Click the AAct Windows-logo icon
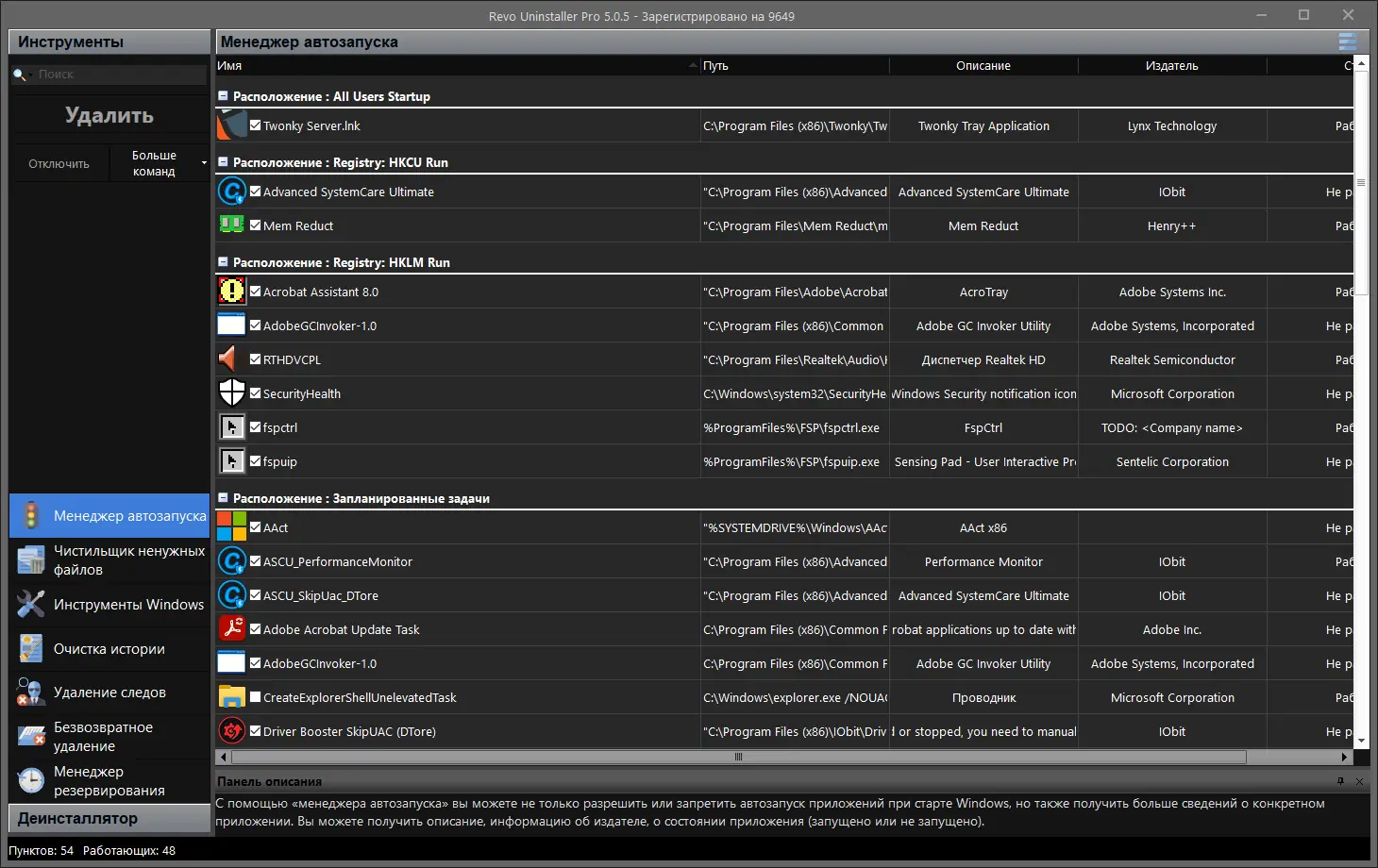The image size is (1378, 868). pyautogui.click(x=231, y=527)
